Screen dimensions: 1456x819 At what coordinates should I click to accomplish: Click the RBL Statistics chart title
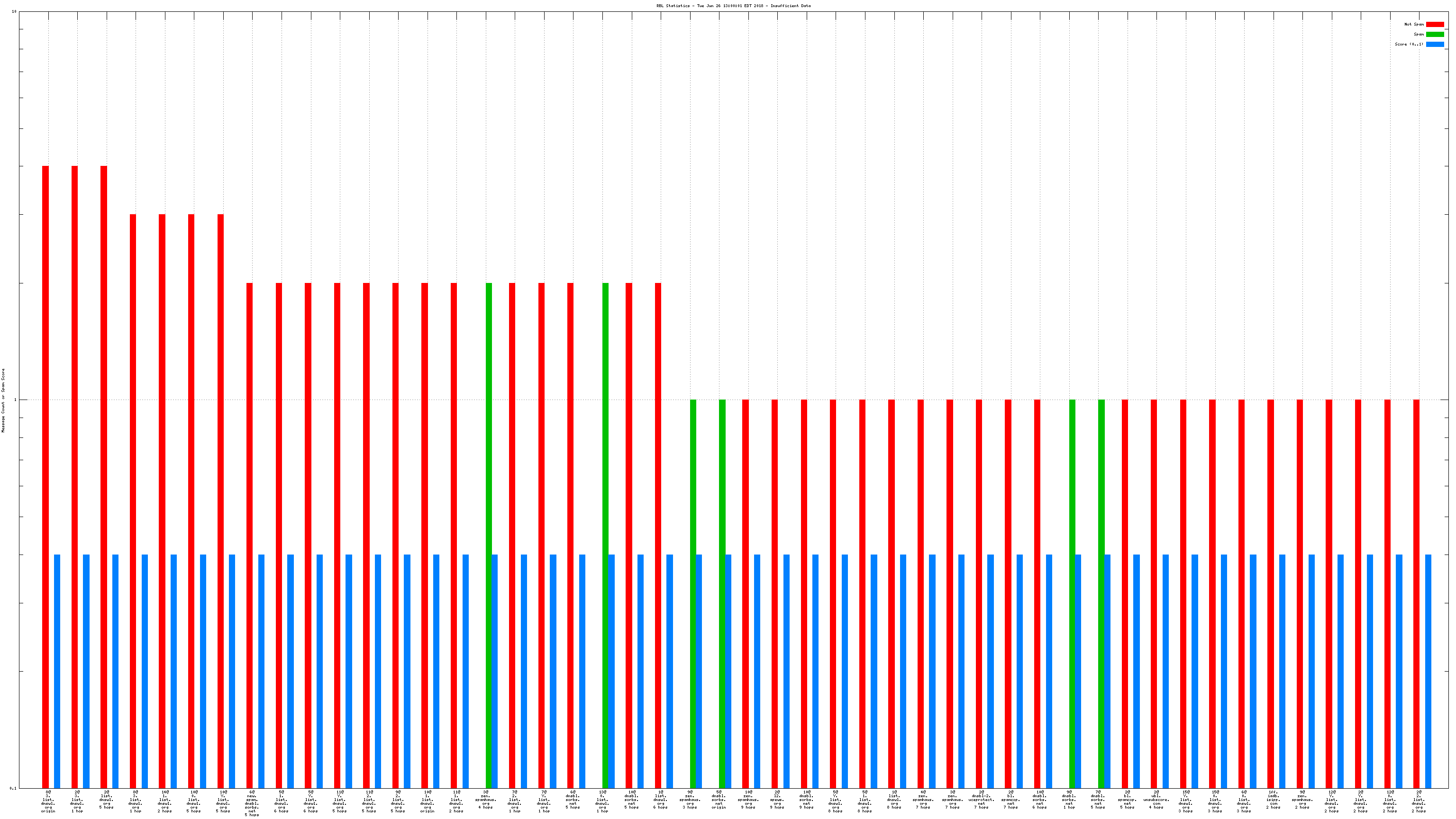tap(733, 6)
